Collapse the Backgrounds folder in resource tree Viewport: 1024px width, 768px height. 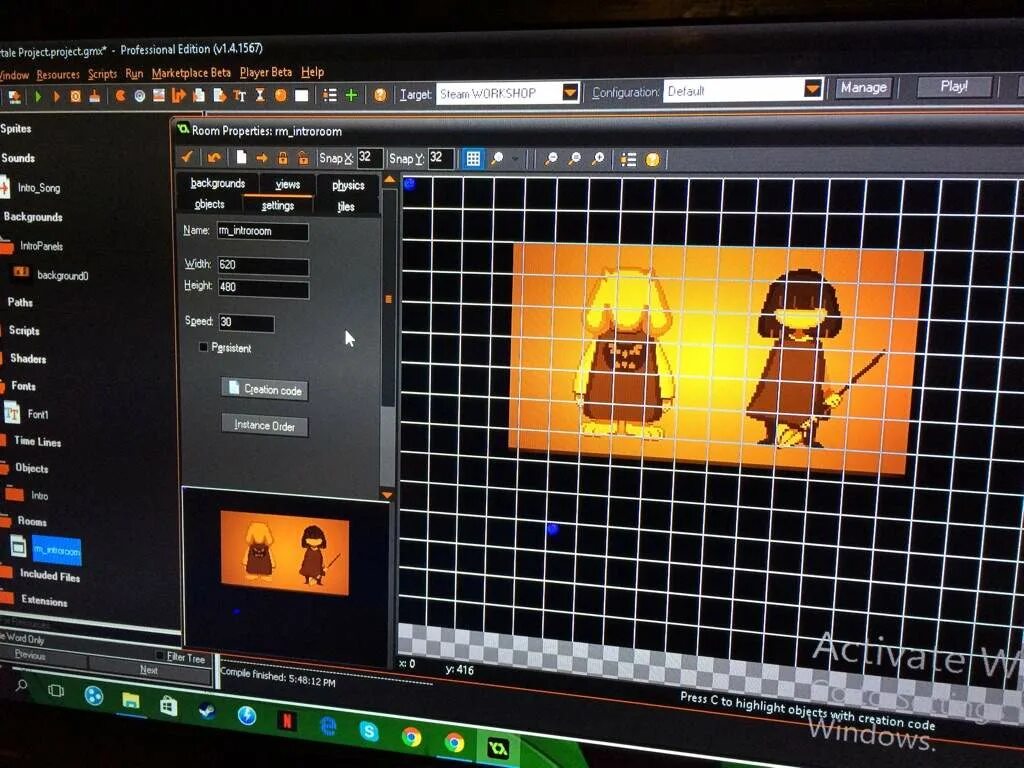33,217
